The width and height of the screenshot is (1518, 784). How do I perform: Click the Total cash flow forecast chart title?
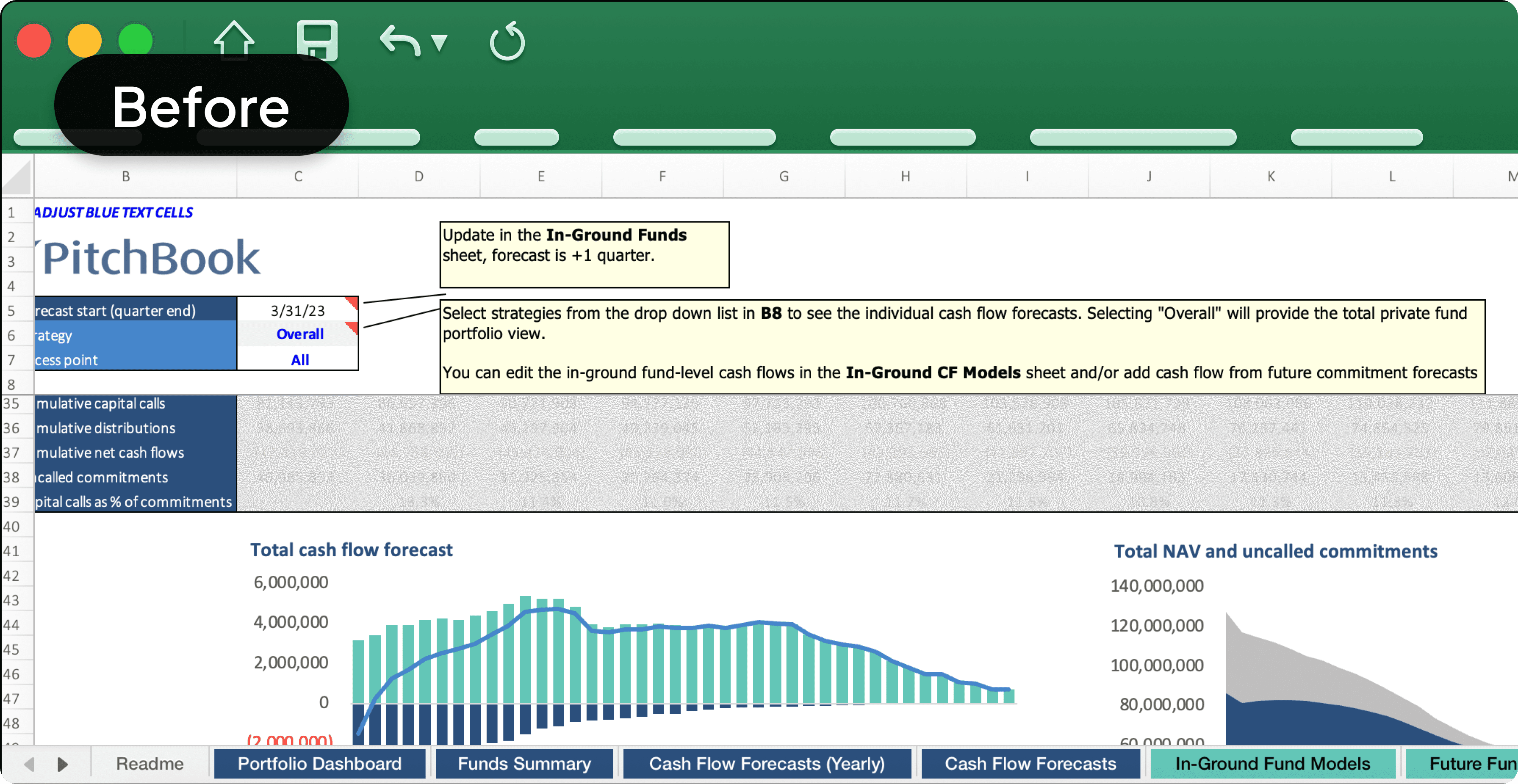coord(351,549)
